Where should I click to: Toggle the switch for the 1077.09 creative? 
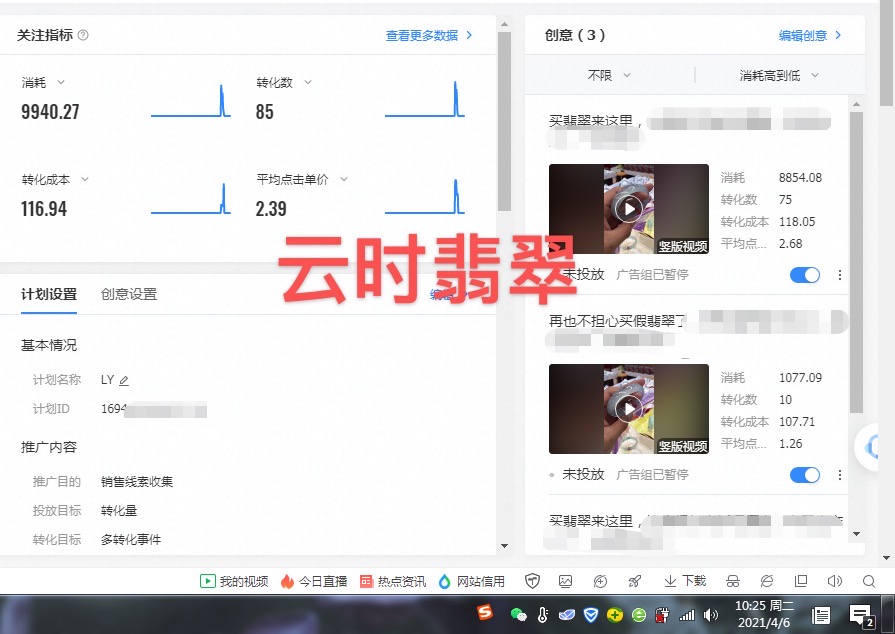[x=805, y=475]
